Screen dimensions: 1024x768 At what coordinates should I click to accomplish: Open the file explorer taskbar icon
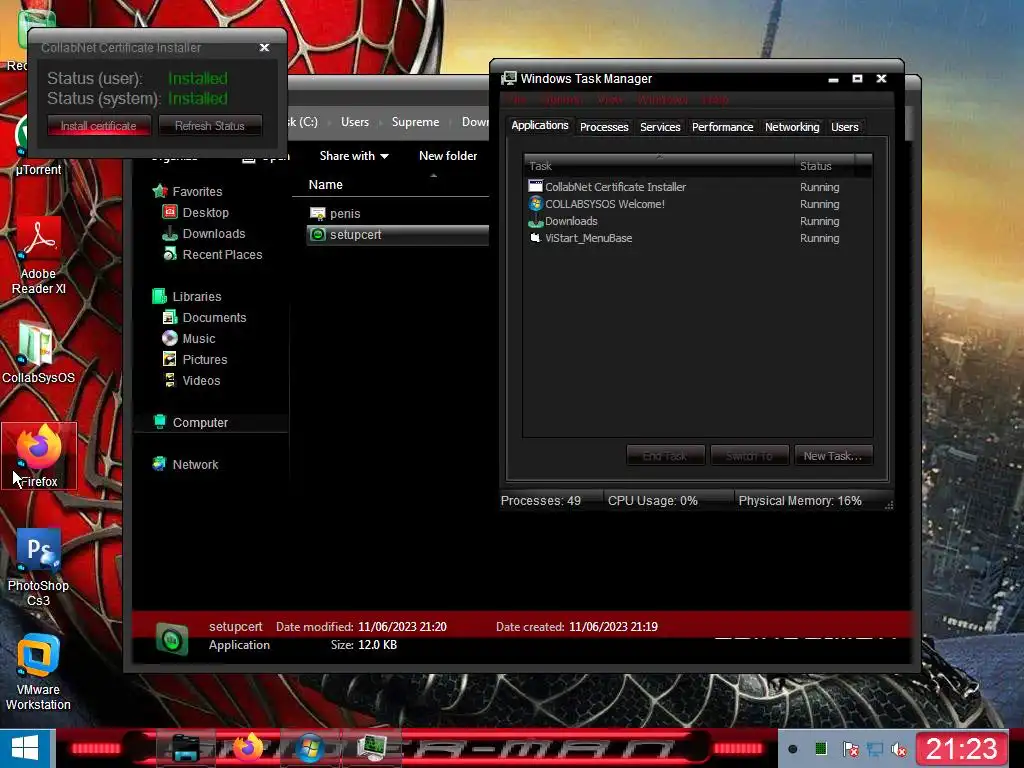[185, 748]
